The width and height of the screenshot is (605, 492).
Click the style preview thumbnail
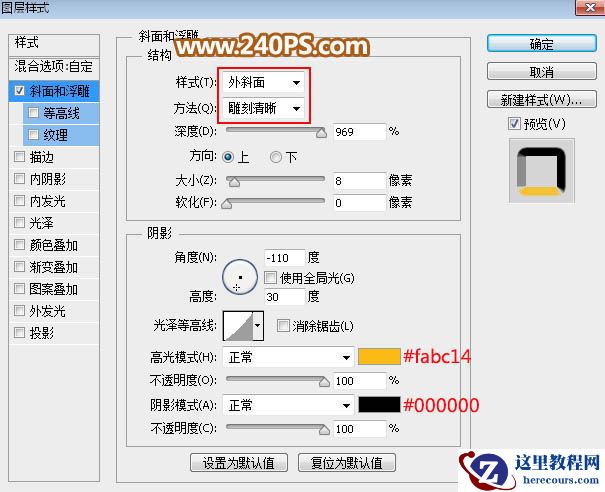point(541,170)
